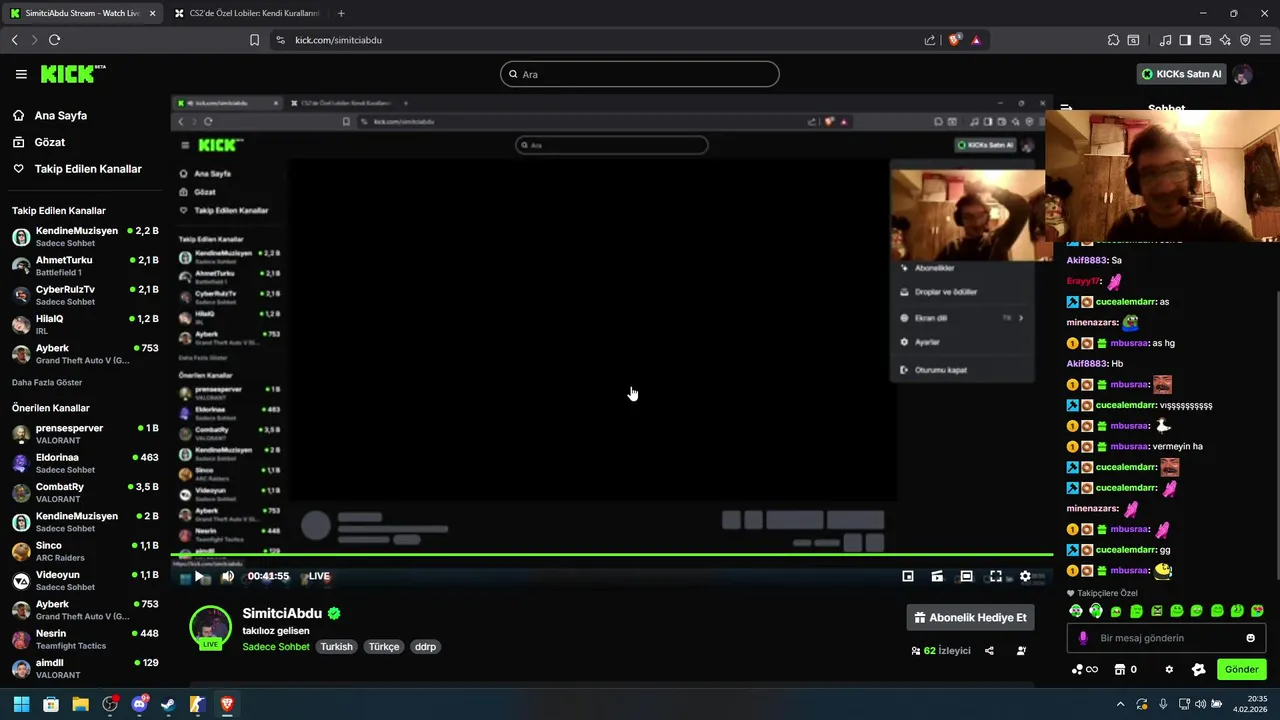Toggle fullscreen video
The height and width of the screenshot is (720, 1280).
tap(995, 576)
